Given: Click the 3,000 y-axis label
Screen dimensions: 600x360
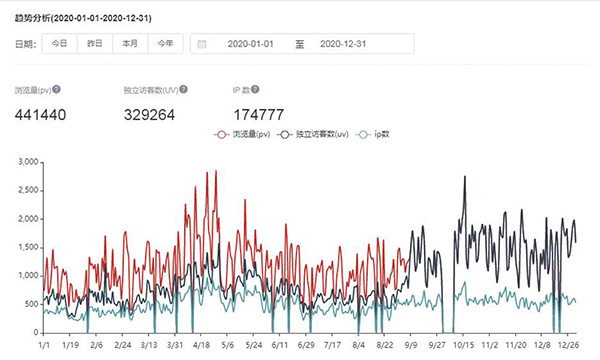Looking at the screenshot, I should coord(28,162).
